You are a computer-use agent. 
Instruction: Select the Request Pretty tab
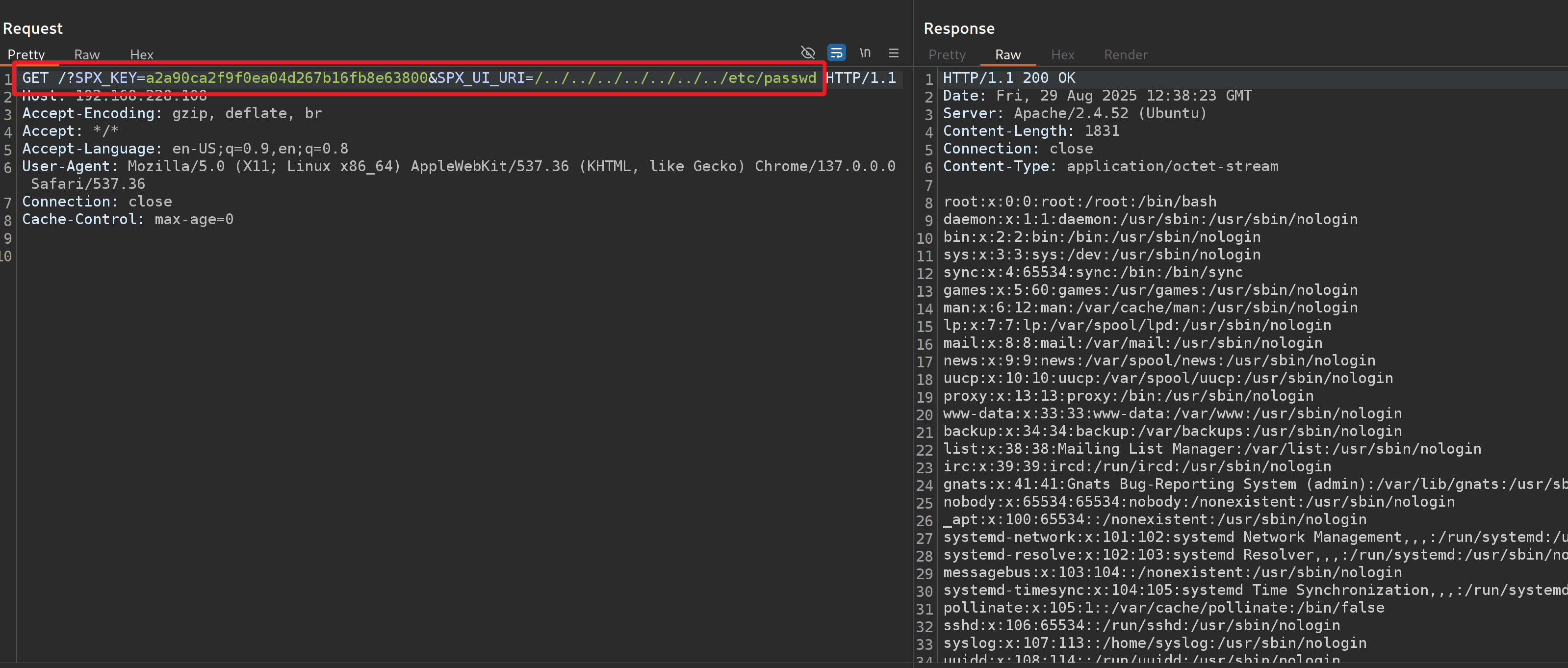[x=26, y=55]
